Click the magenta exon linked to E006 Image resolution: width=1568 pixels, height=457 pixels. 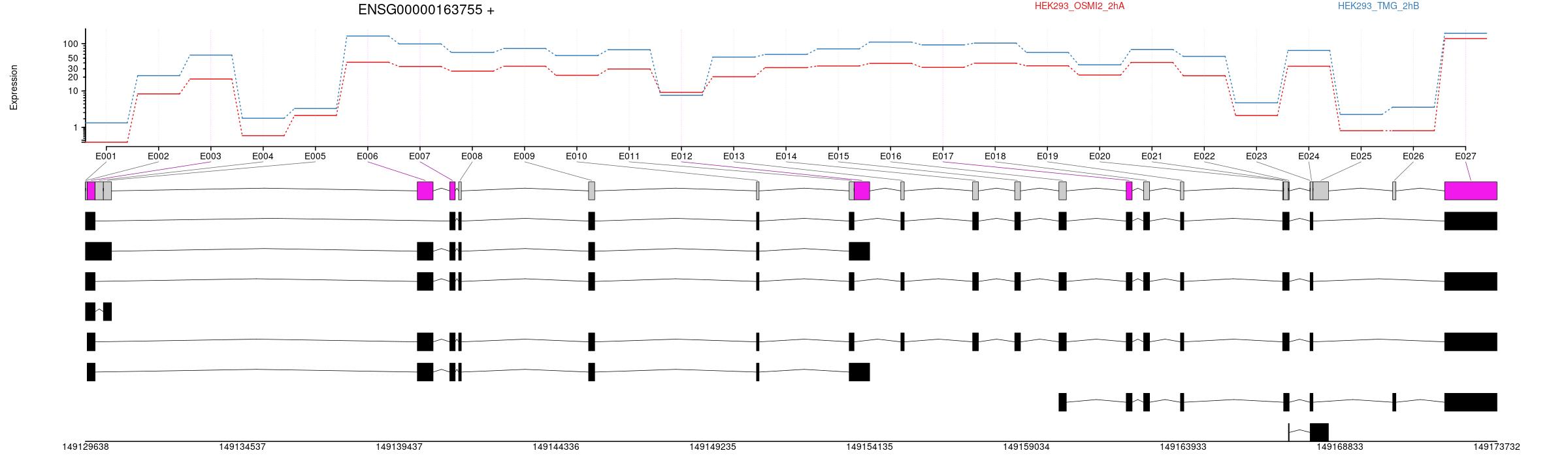tap(425, 191)
